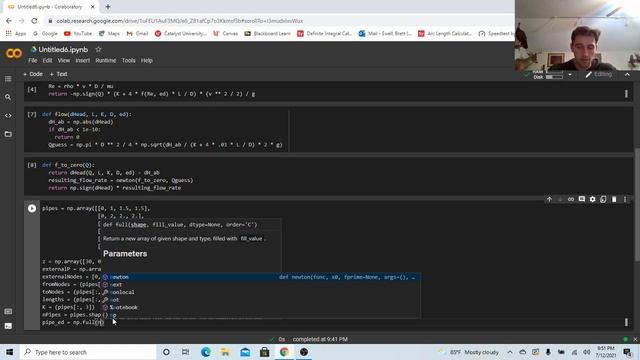Open the Editing mode dropdown
The height and width of the screenshot is (360, 640).
tap(599, 74)
